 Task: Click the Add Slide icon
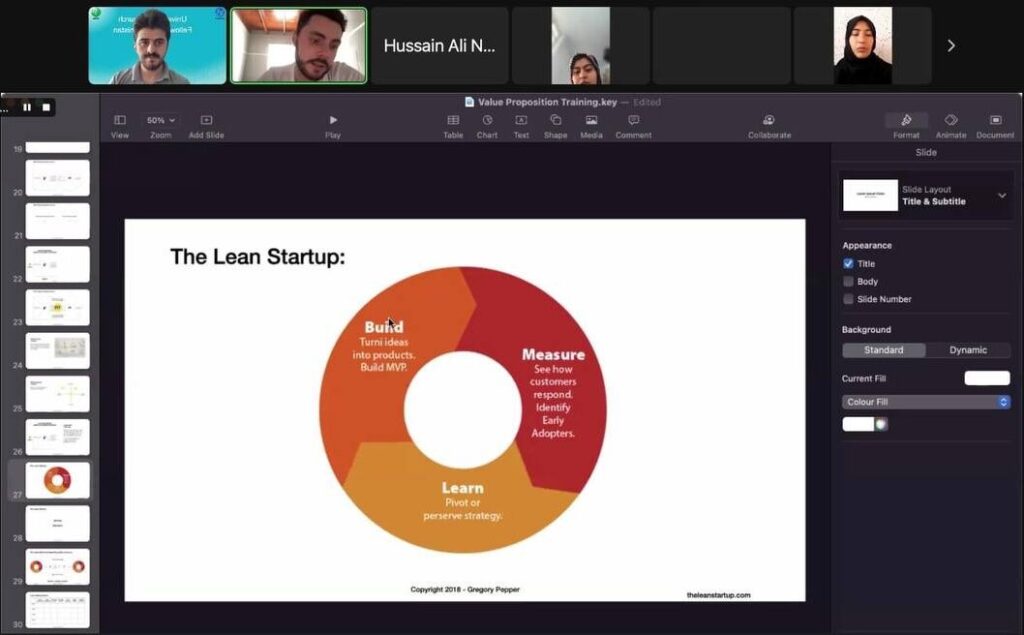coord(206,120)
